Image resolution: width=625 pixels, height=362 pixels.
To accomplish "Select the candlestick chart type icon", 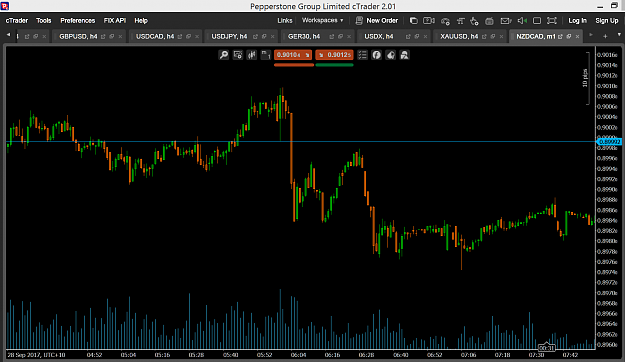I will pyautogui.click(x=252, y=55).
